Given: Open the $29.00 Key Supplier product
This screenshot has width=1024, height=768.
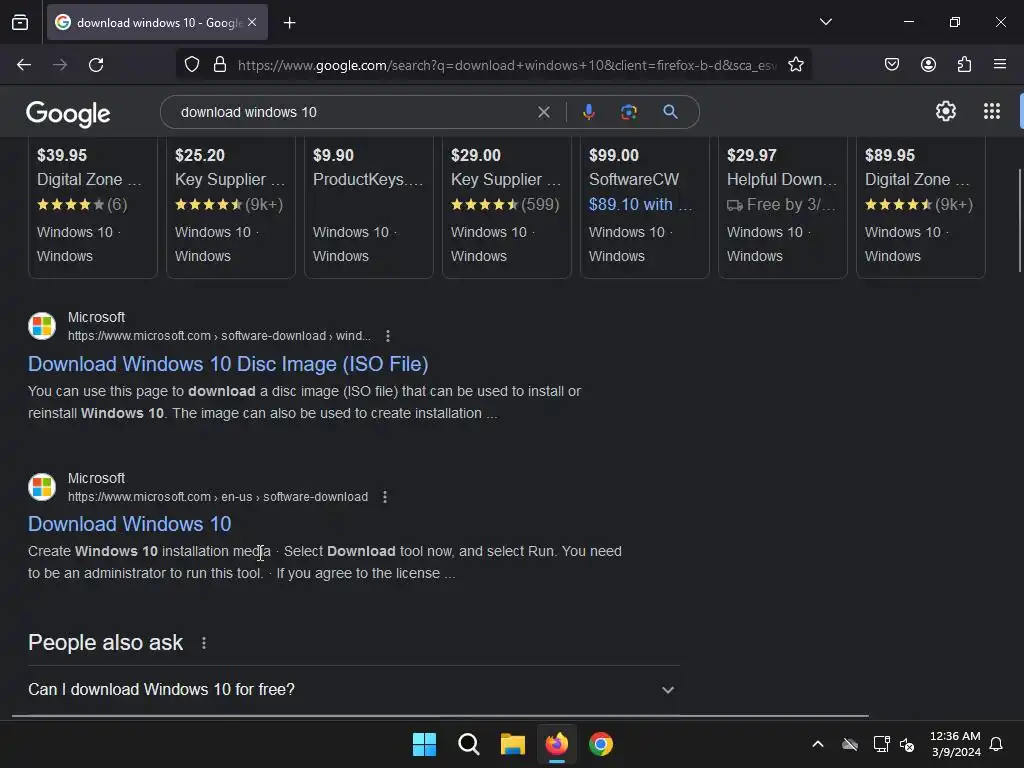Looking at the screenshot, I should point(507,206).
